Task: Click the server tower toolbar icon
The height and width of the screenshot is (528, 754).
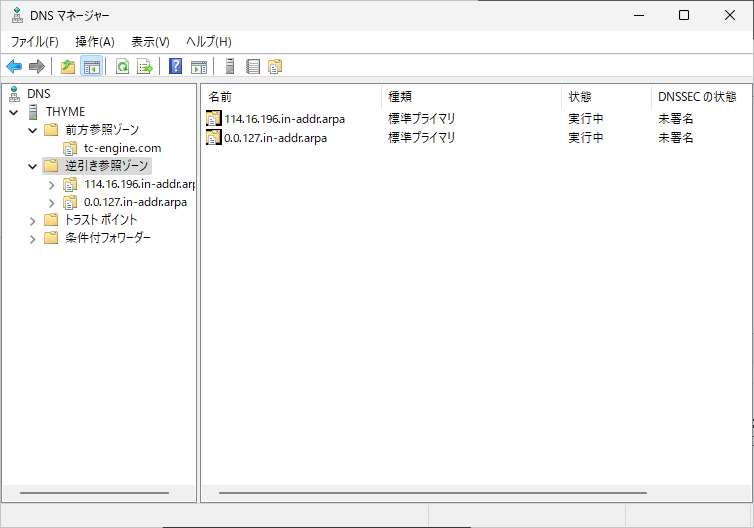Action: tap(230, 66)
